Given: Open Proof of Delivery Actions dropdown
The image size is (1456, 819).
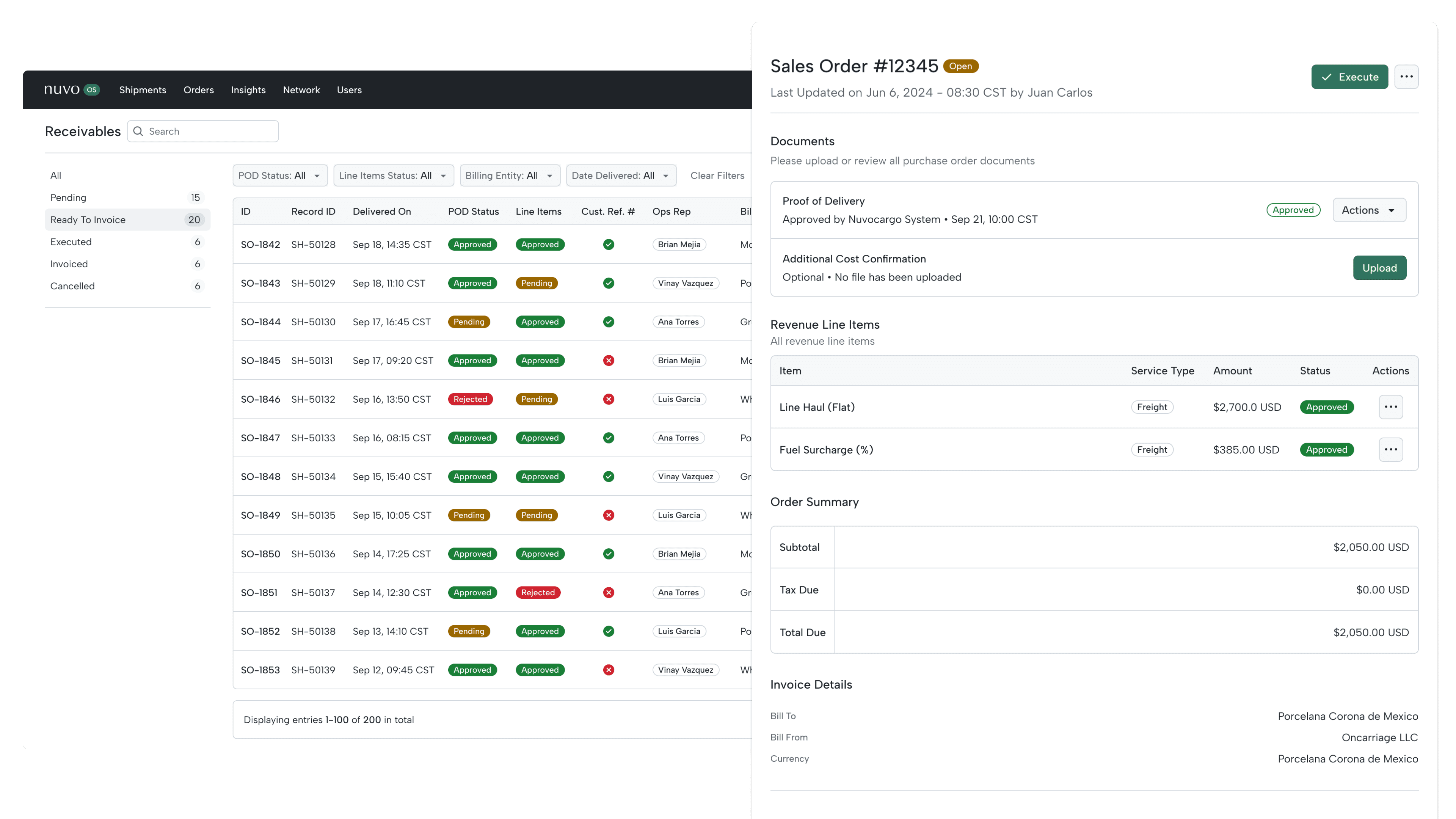Looking at the screenshot, I should click(1369, 210).
